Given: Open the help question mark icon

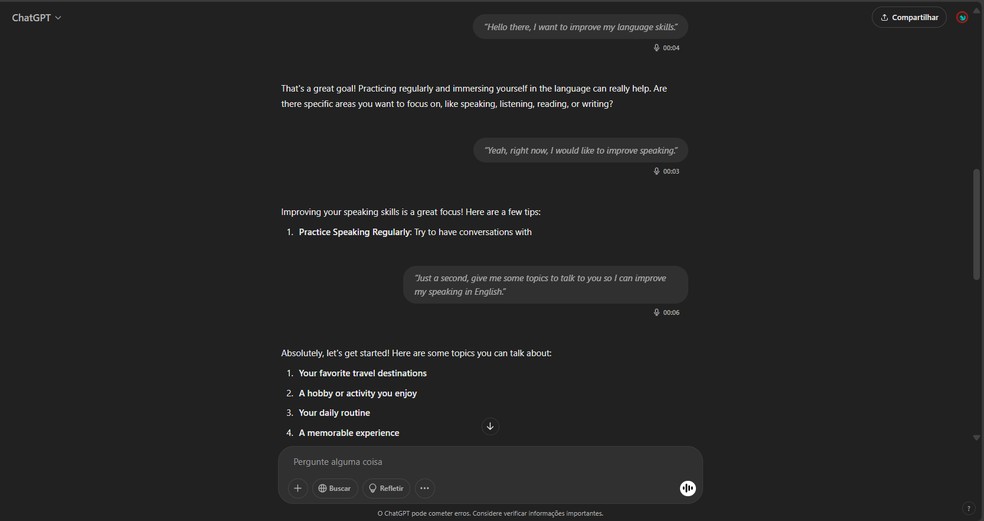Looking at the screenshot, I should point(968,509).
